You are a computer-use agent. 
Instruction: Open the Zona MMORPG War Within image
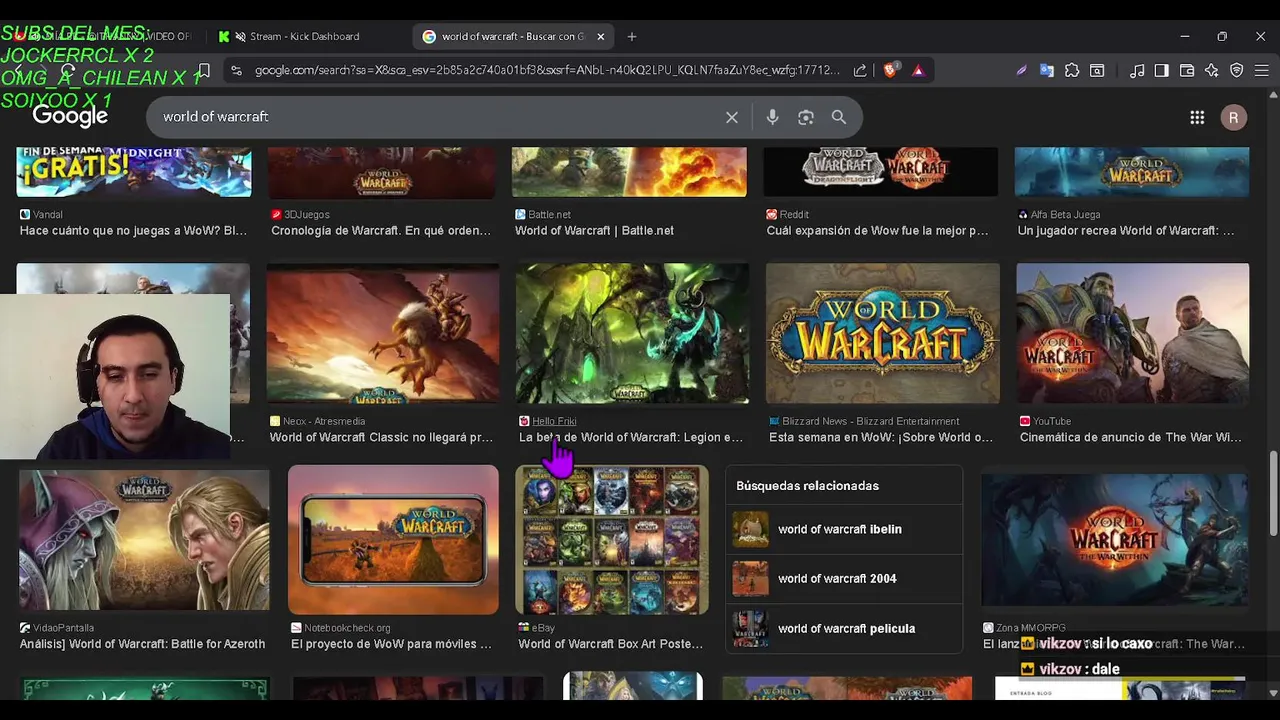1114,540
